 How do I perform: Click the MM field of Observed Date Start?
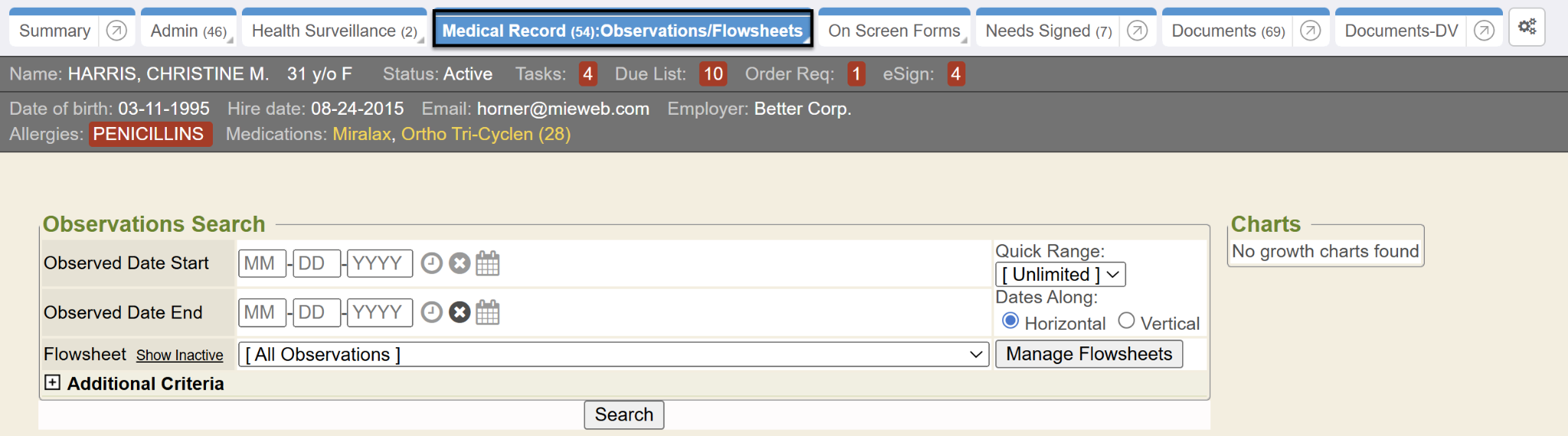262,264
